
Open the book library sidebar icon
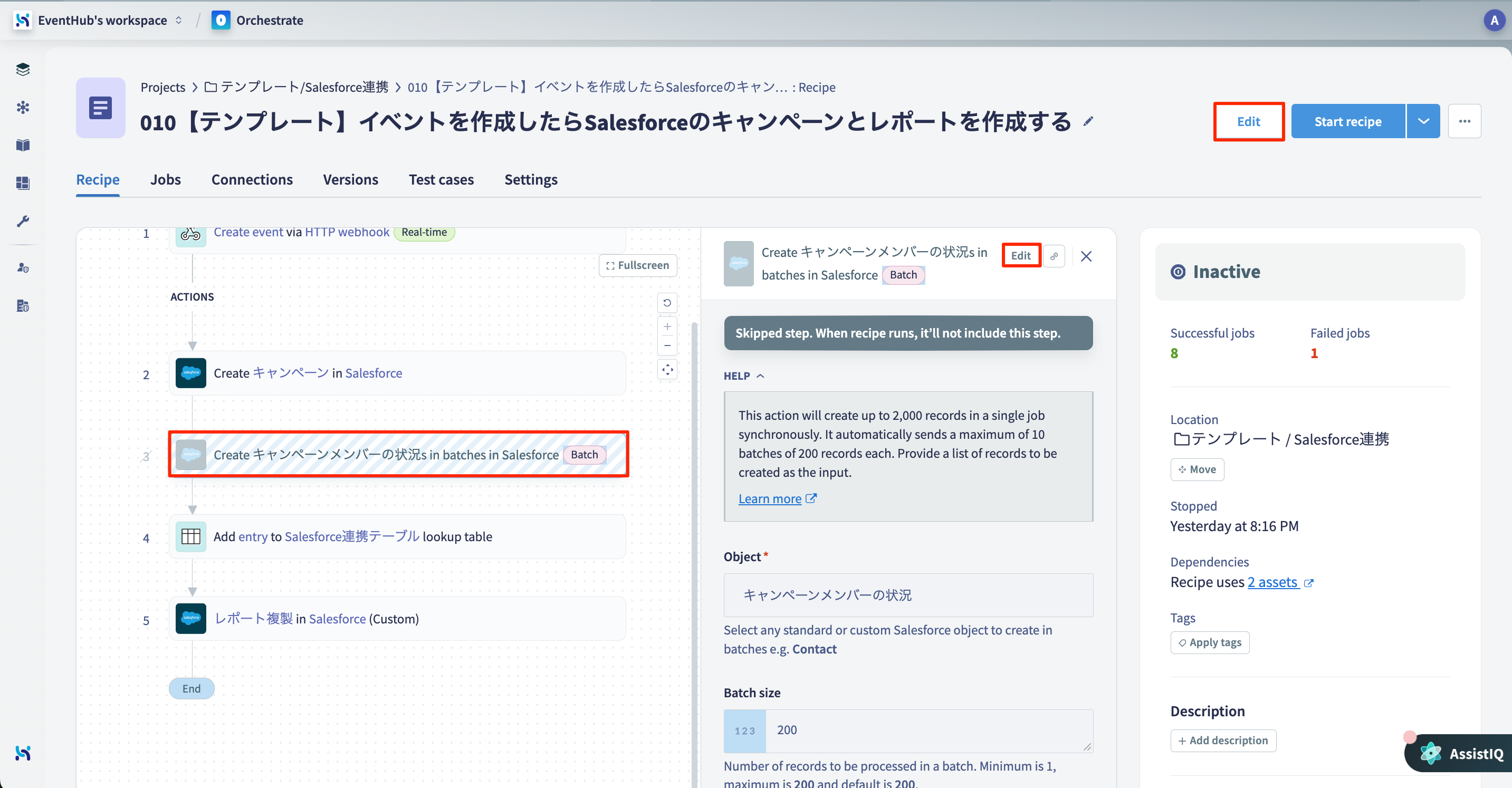click(23, 145)
